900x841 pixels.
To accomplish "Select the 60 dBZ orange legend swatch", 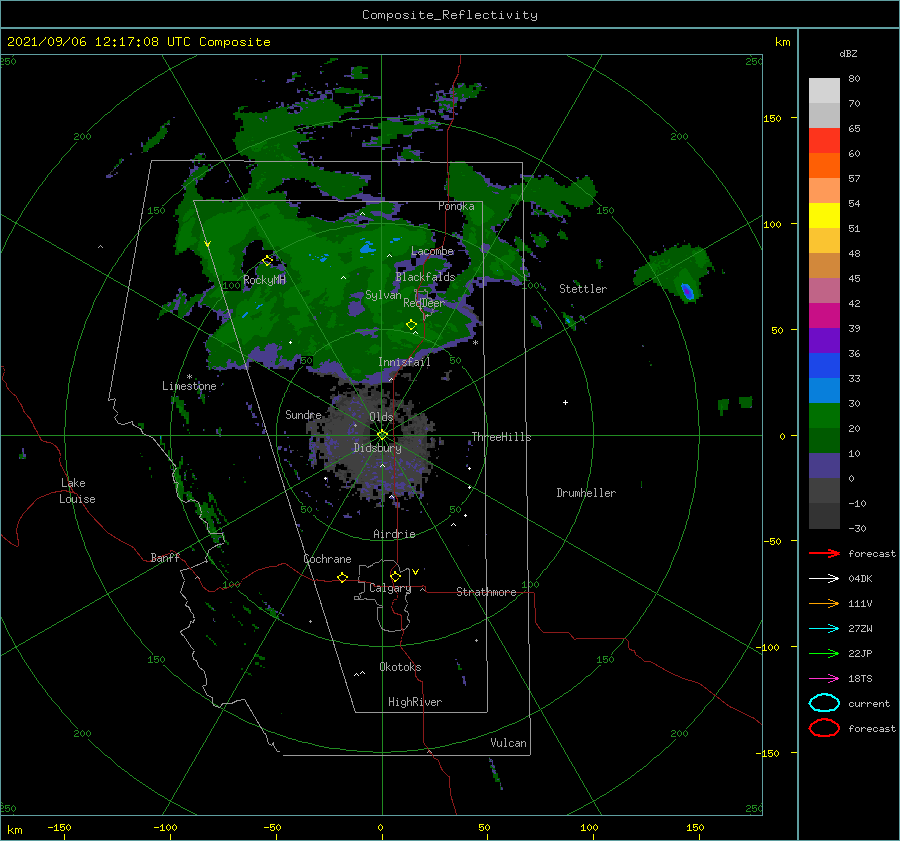I will pos(824,165).
